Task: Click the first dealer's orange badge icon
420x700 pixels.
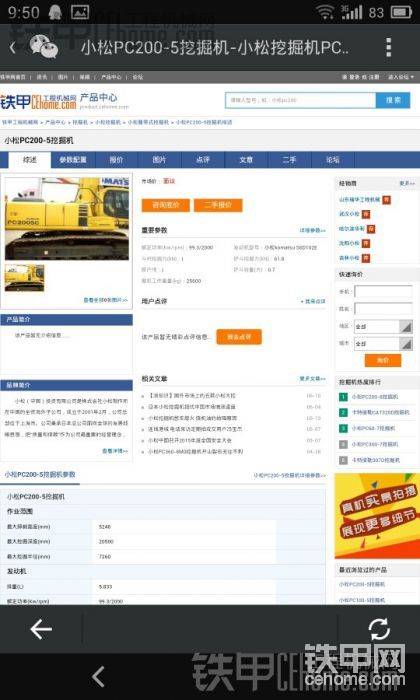Action: click(387, 200)
